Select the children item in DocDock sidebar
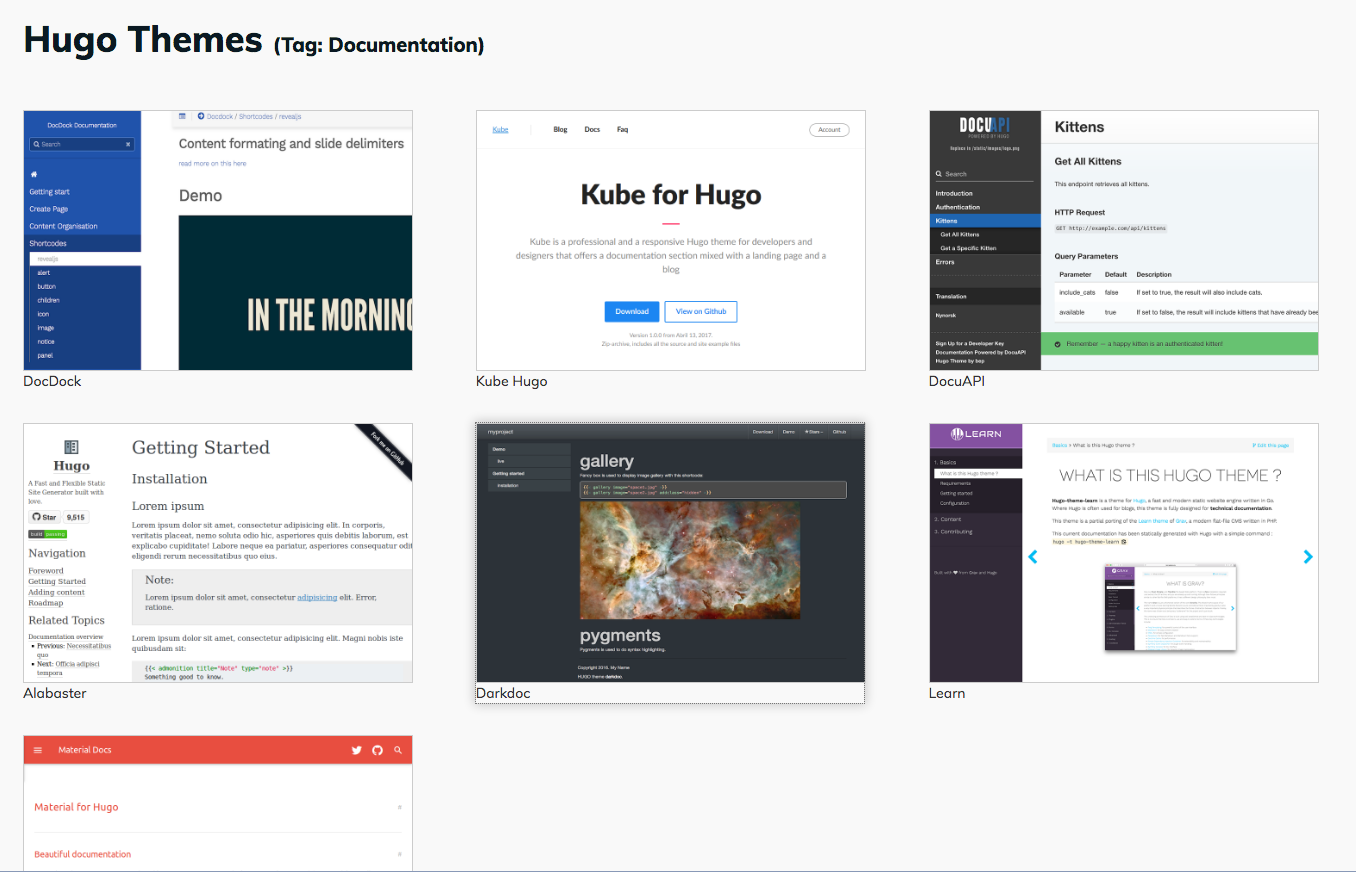 pos(48,300)
